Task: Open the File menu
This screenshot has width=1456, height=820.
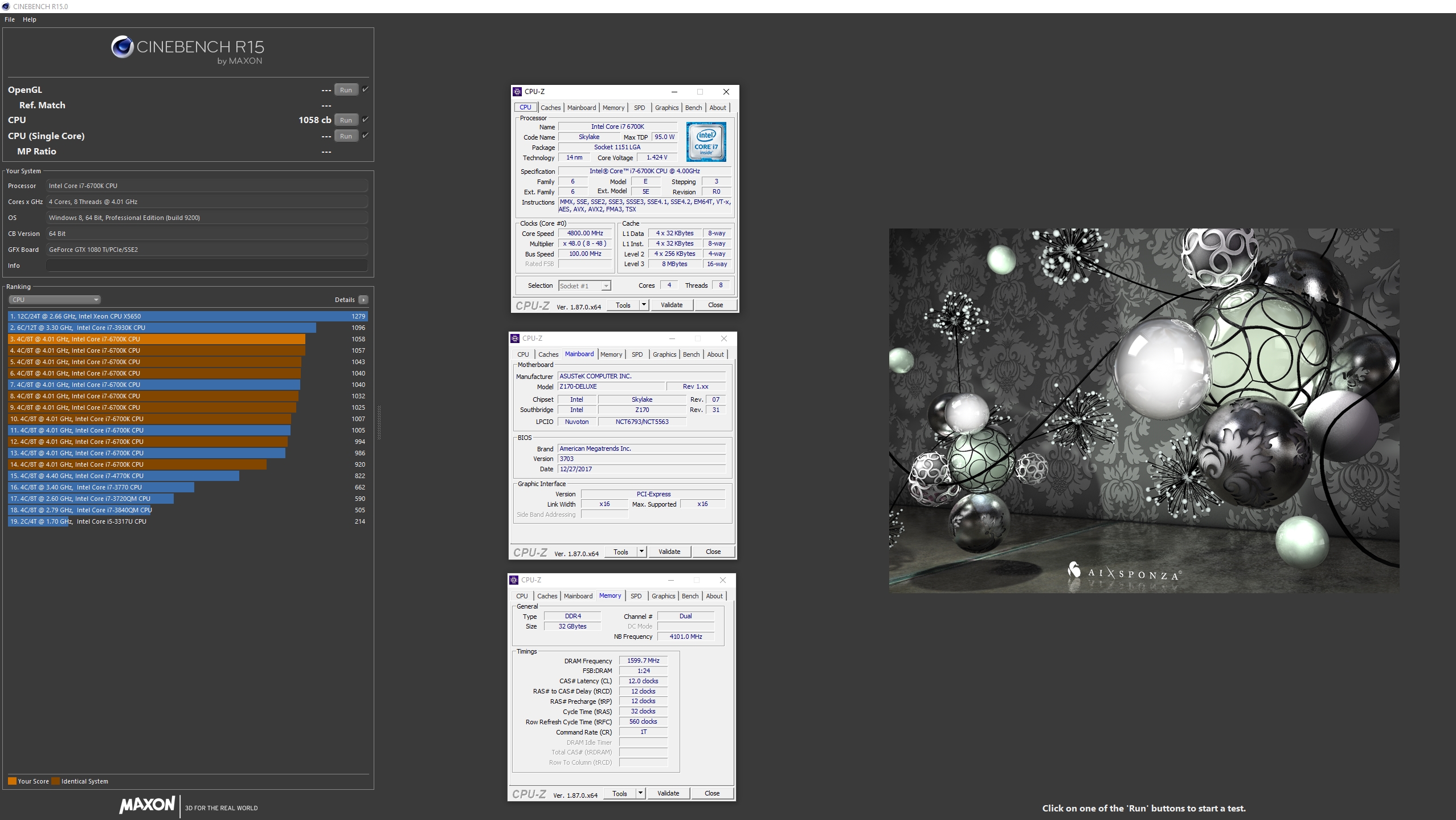Action: point(10,19)
